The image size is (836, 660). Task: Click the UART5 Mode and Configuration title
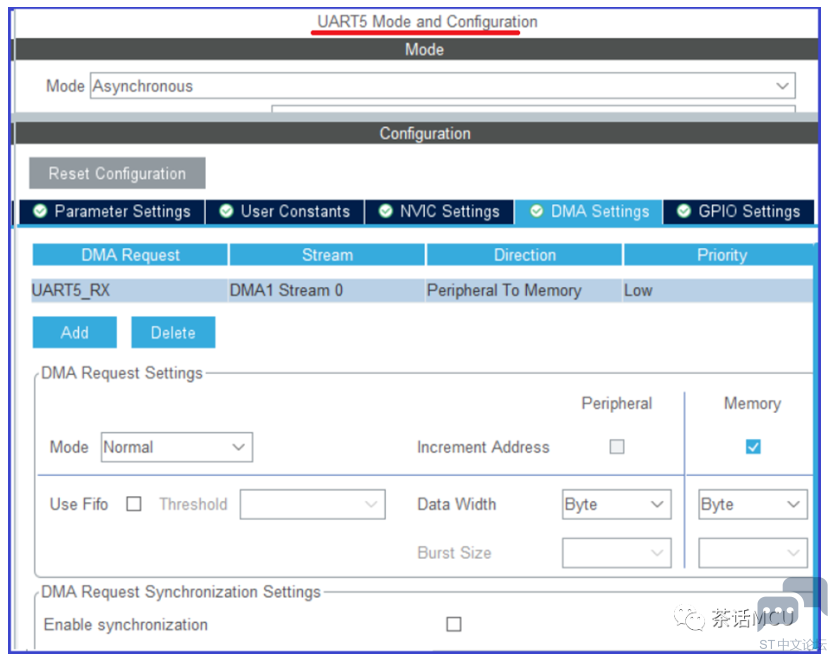(427, 22)
